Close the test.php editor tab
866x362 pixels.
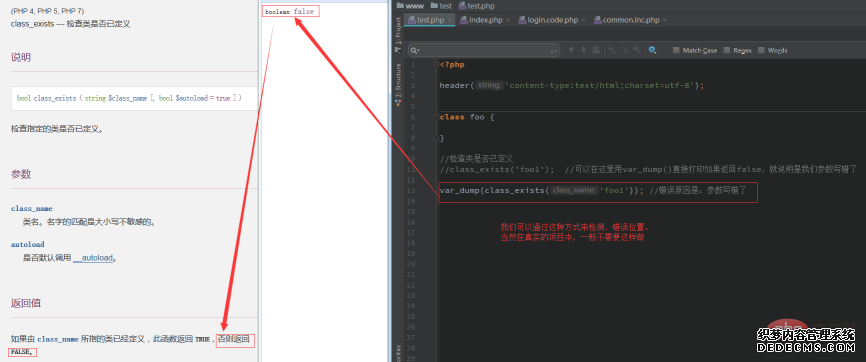(x=450, y=20)
